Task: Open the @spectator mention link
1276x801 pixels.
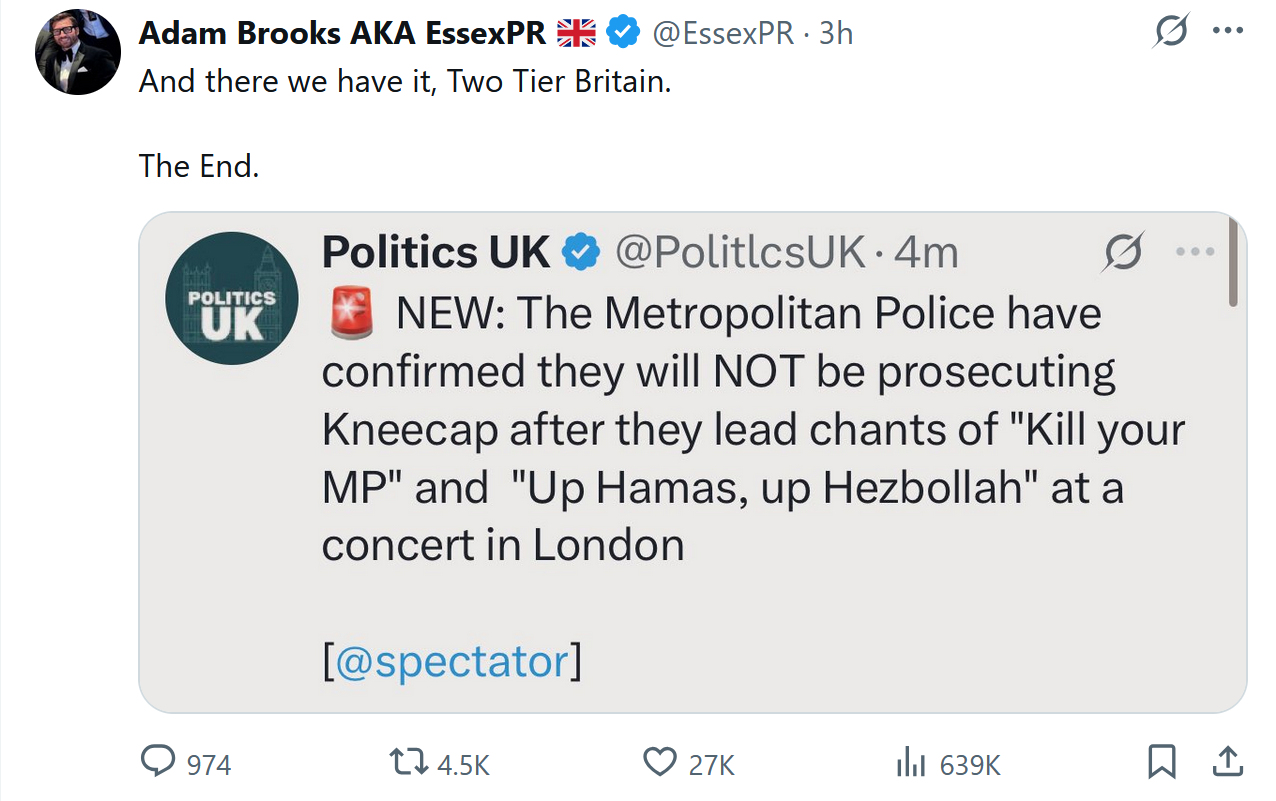Action: pos(452,662)
